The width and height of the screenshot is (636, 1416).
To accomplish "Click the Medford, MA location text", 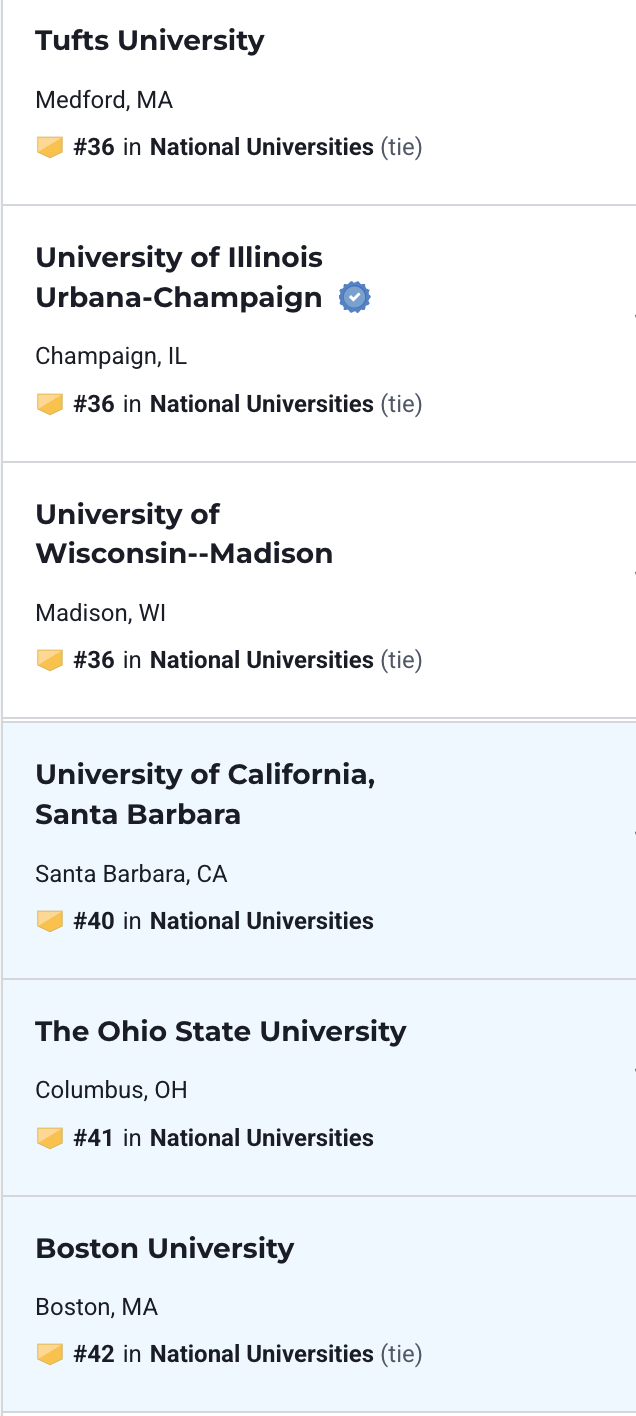I will point(104,100).
